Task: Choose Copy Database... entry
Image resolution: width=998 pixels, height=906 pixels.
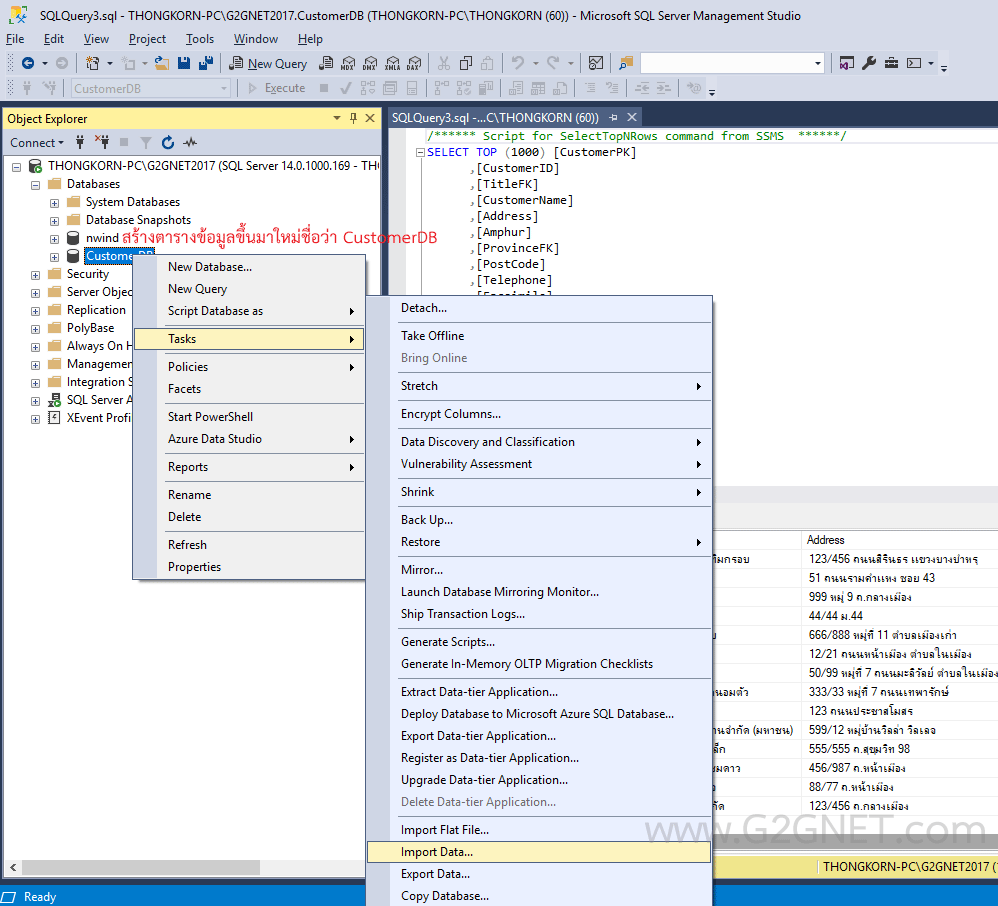Action: click(x=538, y=895)
